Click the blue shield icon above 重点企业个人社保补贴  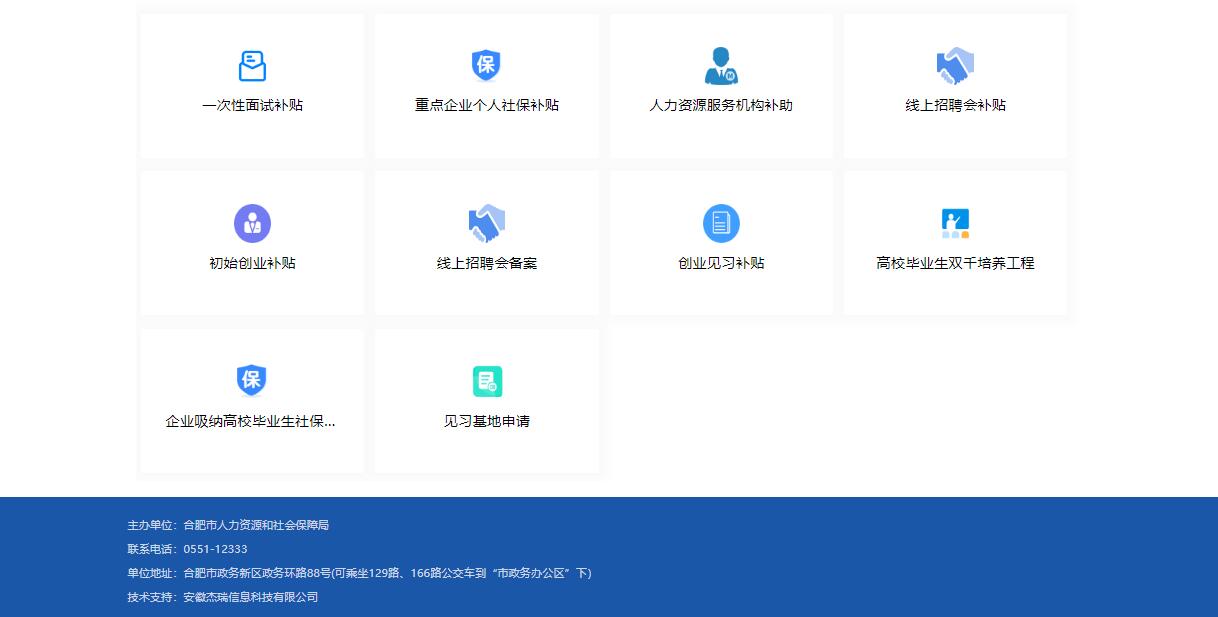tap(486, 66)
